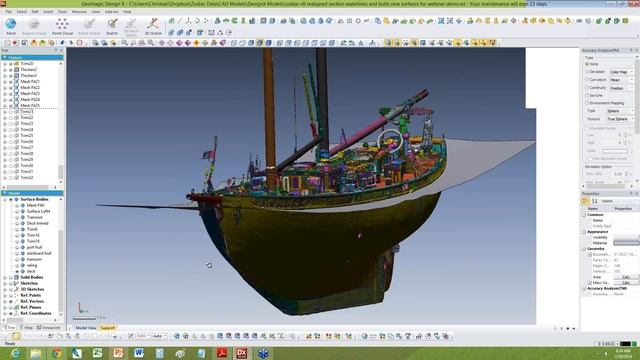Image resolution: width=640 pixels, height=360 pixels.
Task: Select the starboard hull surface body
Action: tap(39, 253)
